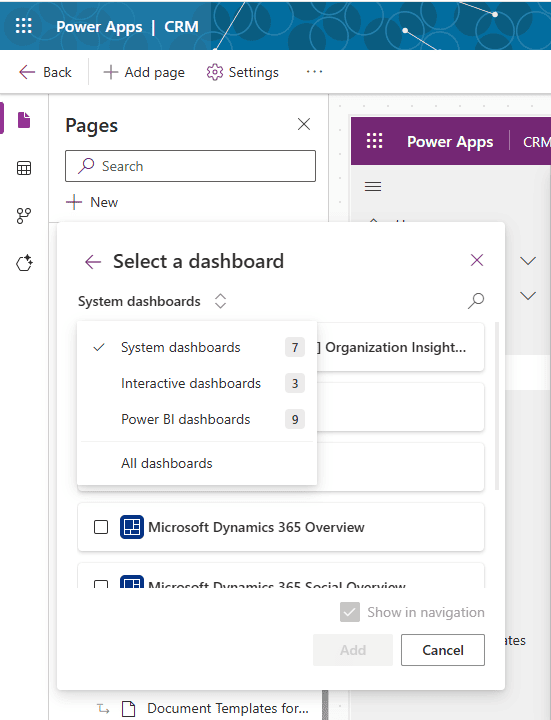Toggle the preview hamburger menu

pyautogui.click(x=373, y=186)
